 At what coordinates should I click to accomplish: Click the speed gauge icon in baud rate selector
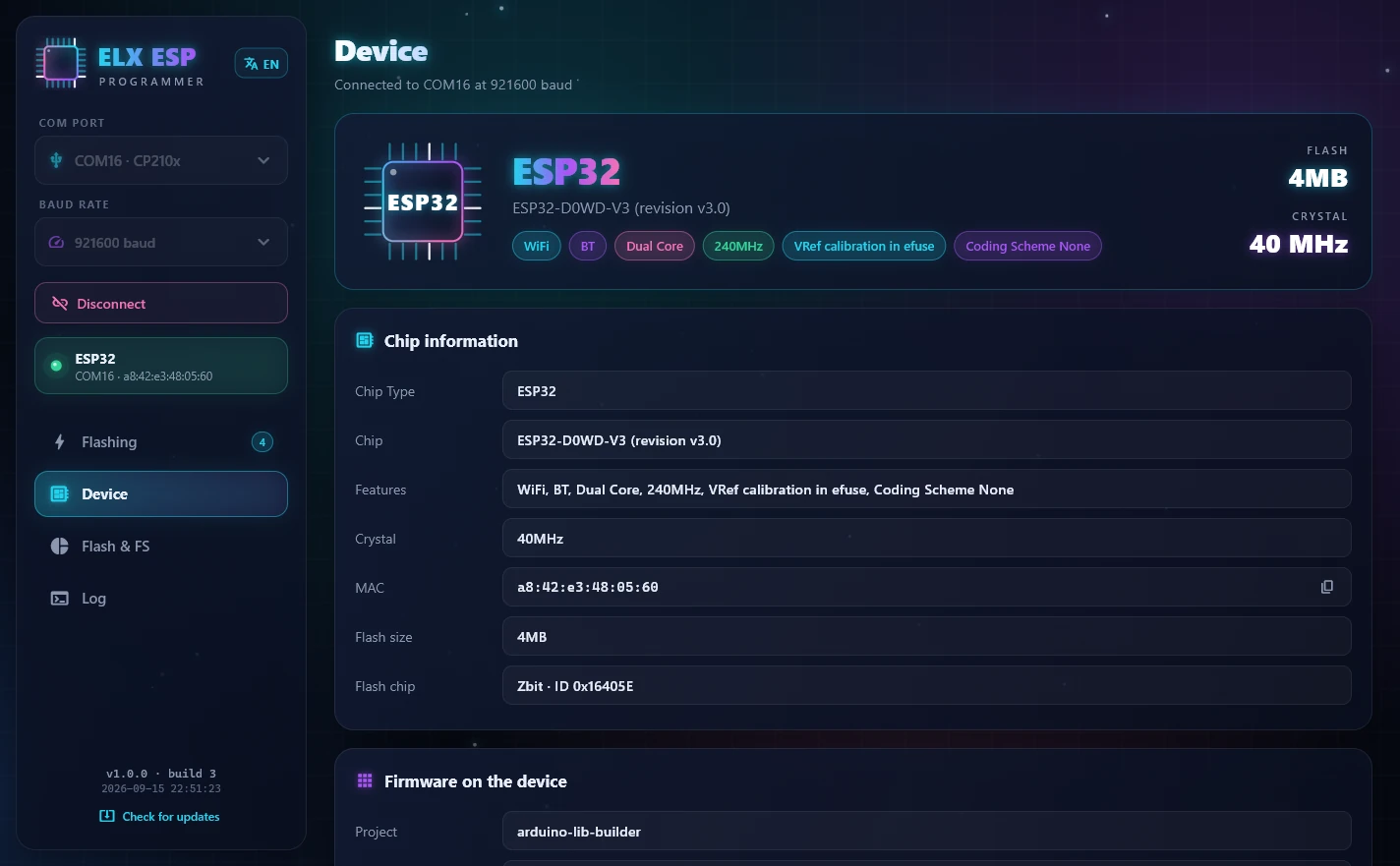(56, 243)
